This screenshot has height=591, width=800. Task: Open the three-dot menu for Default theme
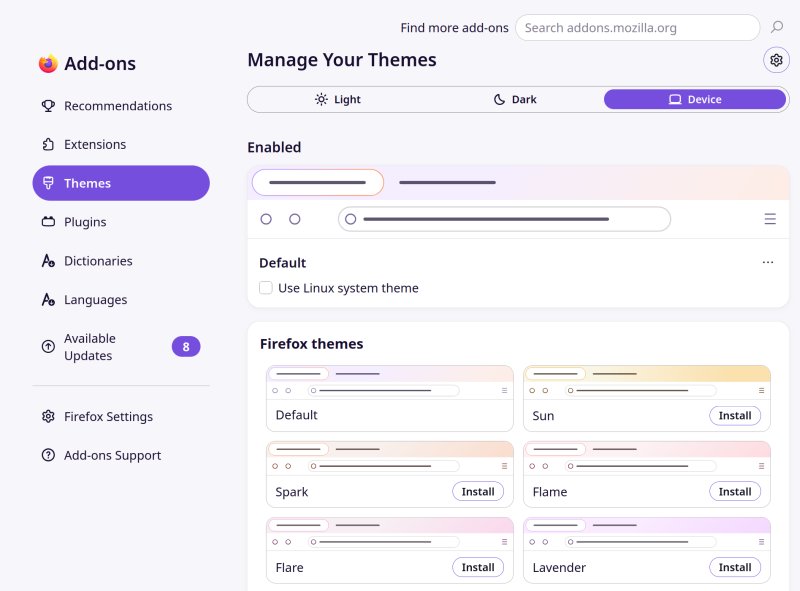tap(767, 262)
